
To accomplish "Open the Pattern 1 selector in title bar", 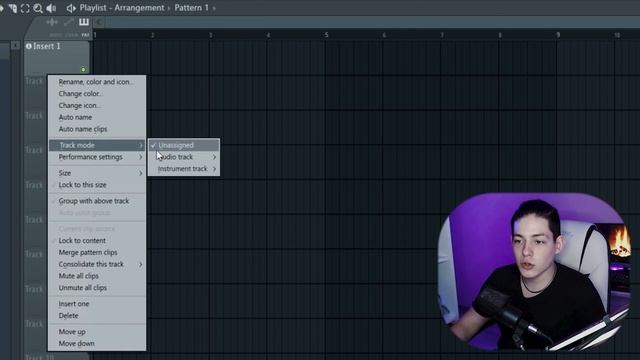I will (x=191, y=8).
